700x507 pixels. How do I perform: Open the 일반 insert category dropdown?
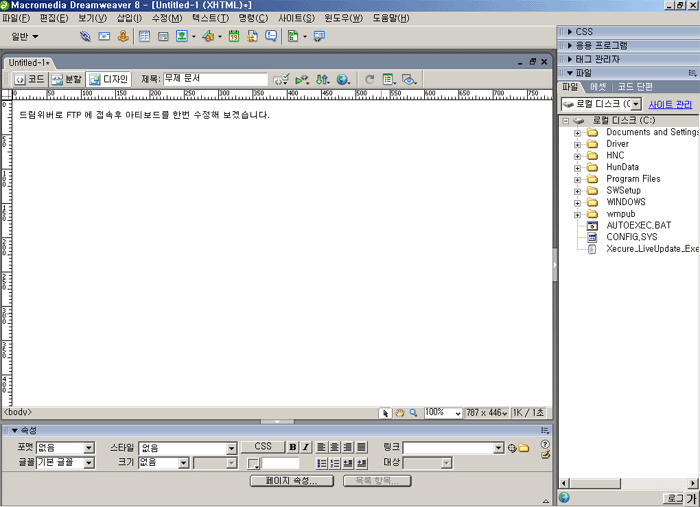point(25,37)
